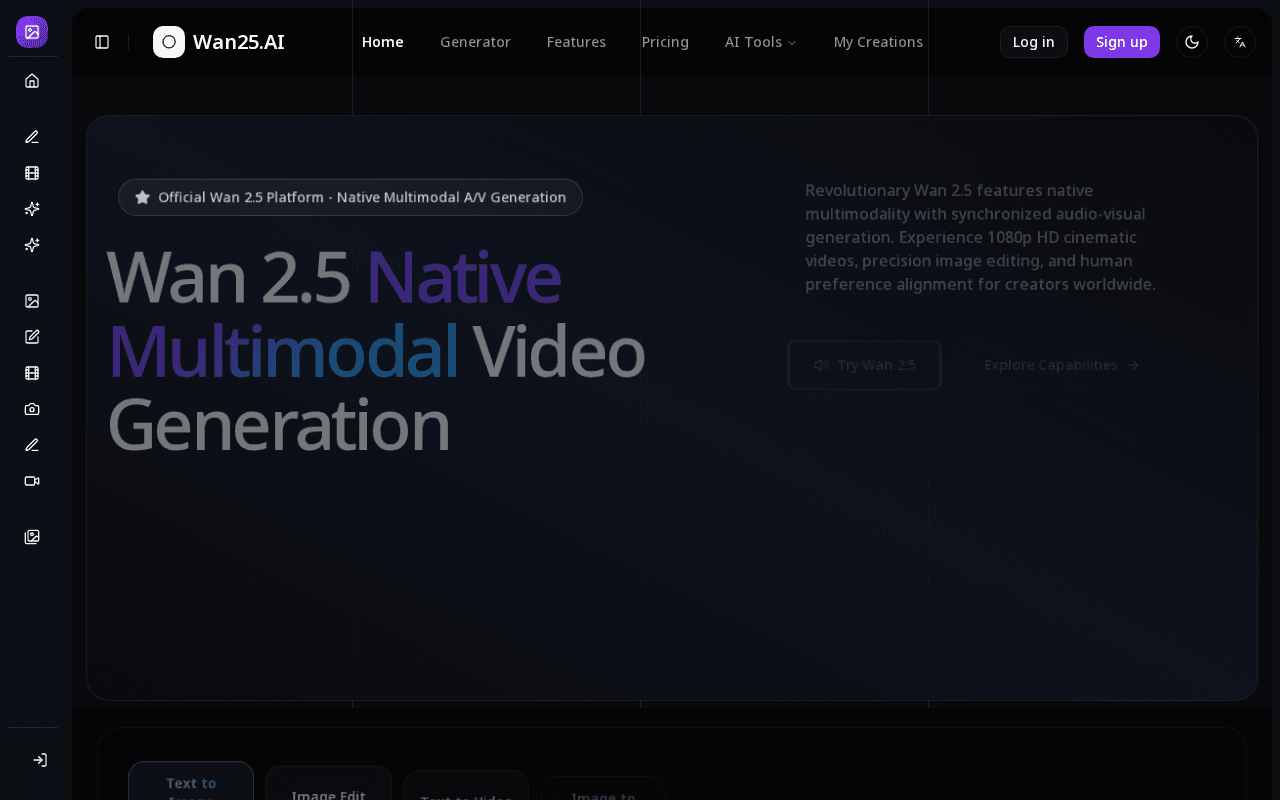Click the Try Wan 2.5 button
The image size is (1280, 800).
click(x=864, y=365)
